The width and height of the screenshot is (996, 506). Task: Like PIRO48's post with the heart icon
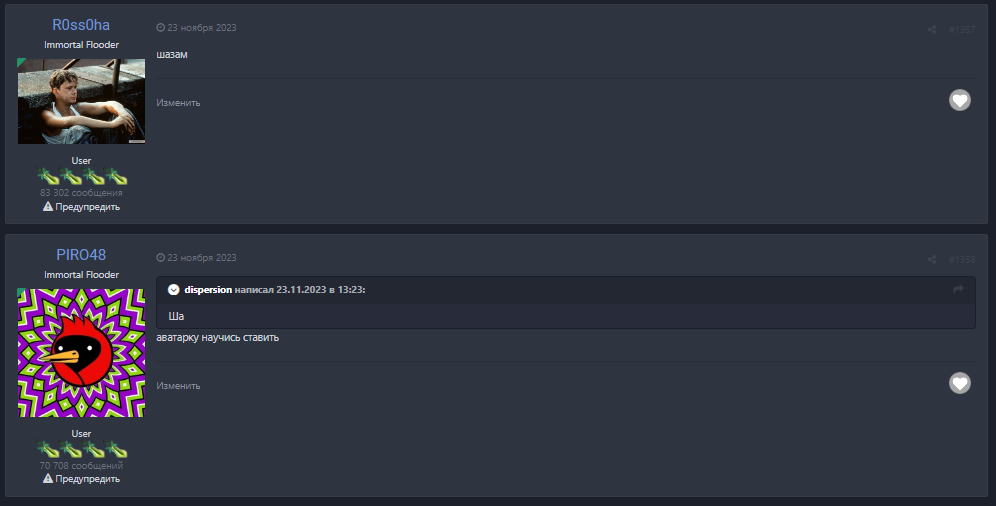click(x=960, y=383)
